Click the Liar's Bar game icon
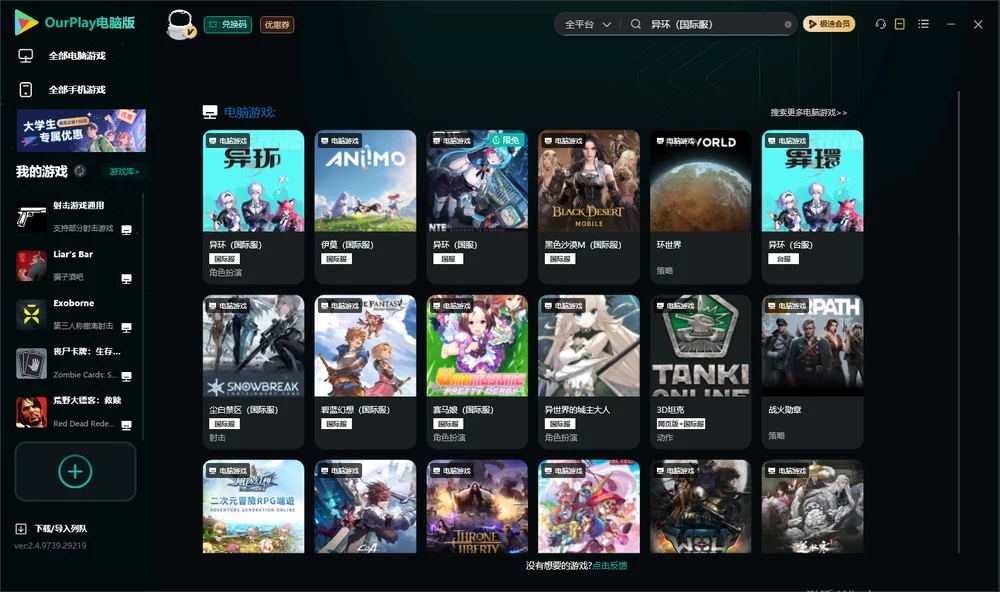Screen dimensions: 1000x592 (31, 265)
